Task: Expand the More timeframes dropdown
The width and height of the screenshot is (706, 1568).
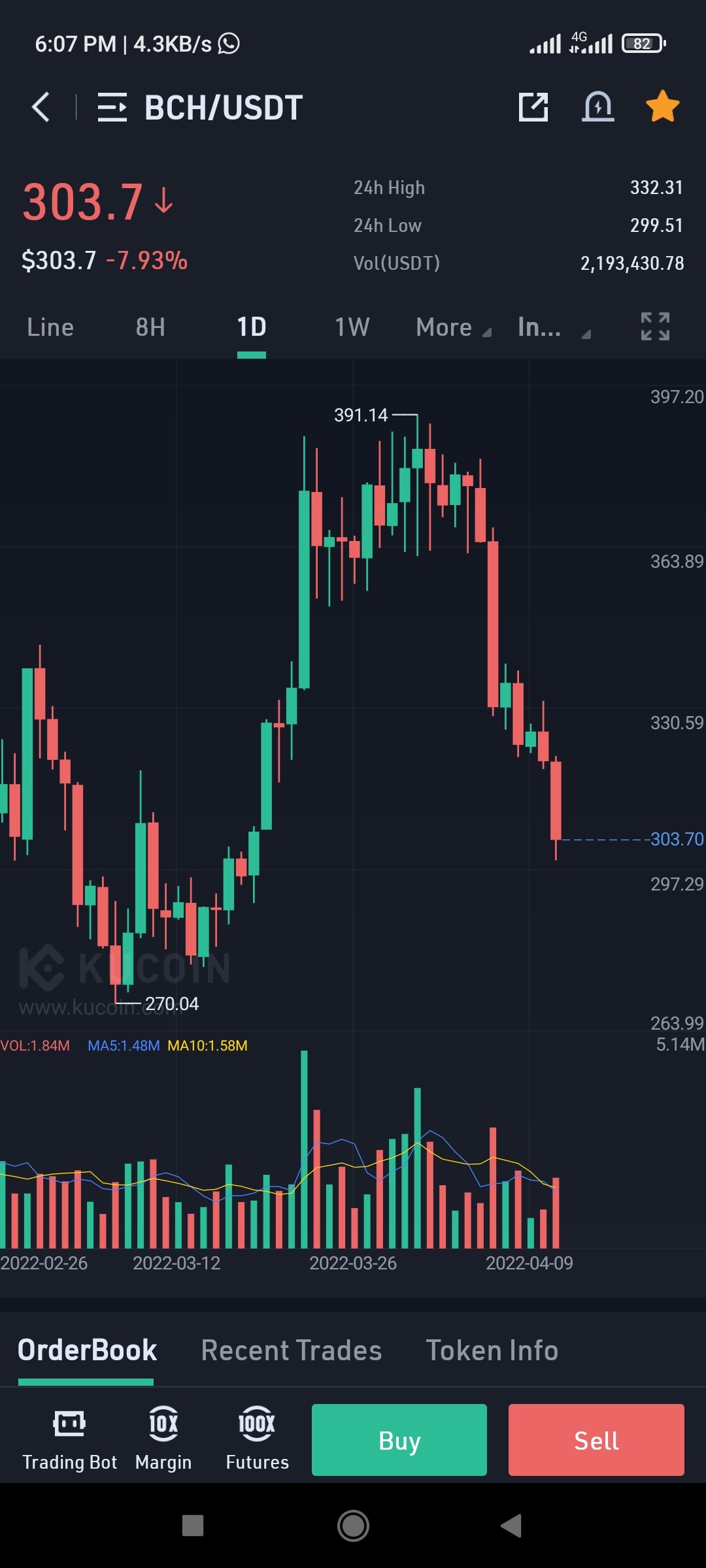Action: [x=454, y=327]
